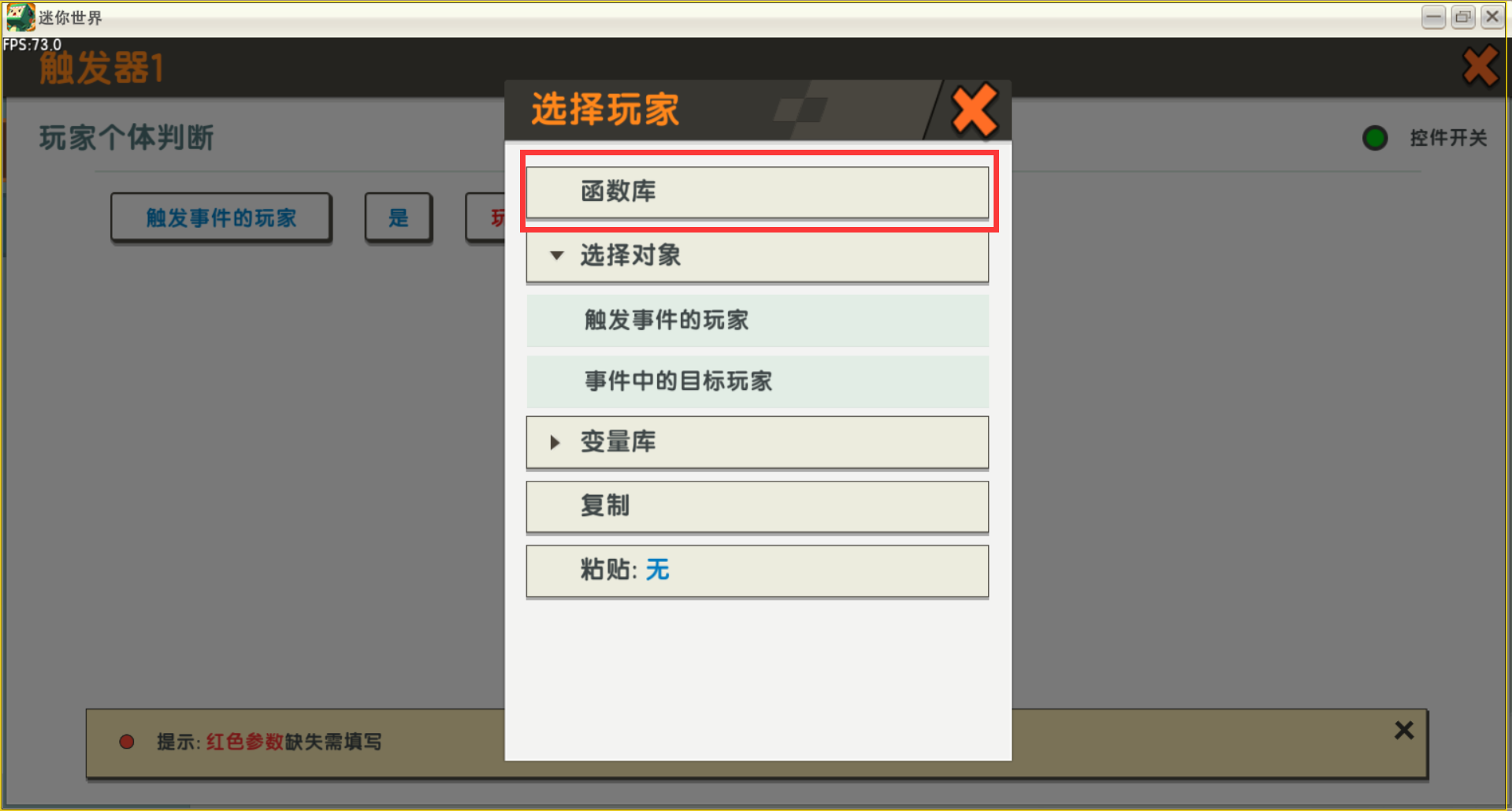Minimize the 迷你世界 window

coord(1433,17)
